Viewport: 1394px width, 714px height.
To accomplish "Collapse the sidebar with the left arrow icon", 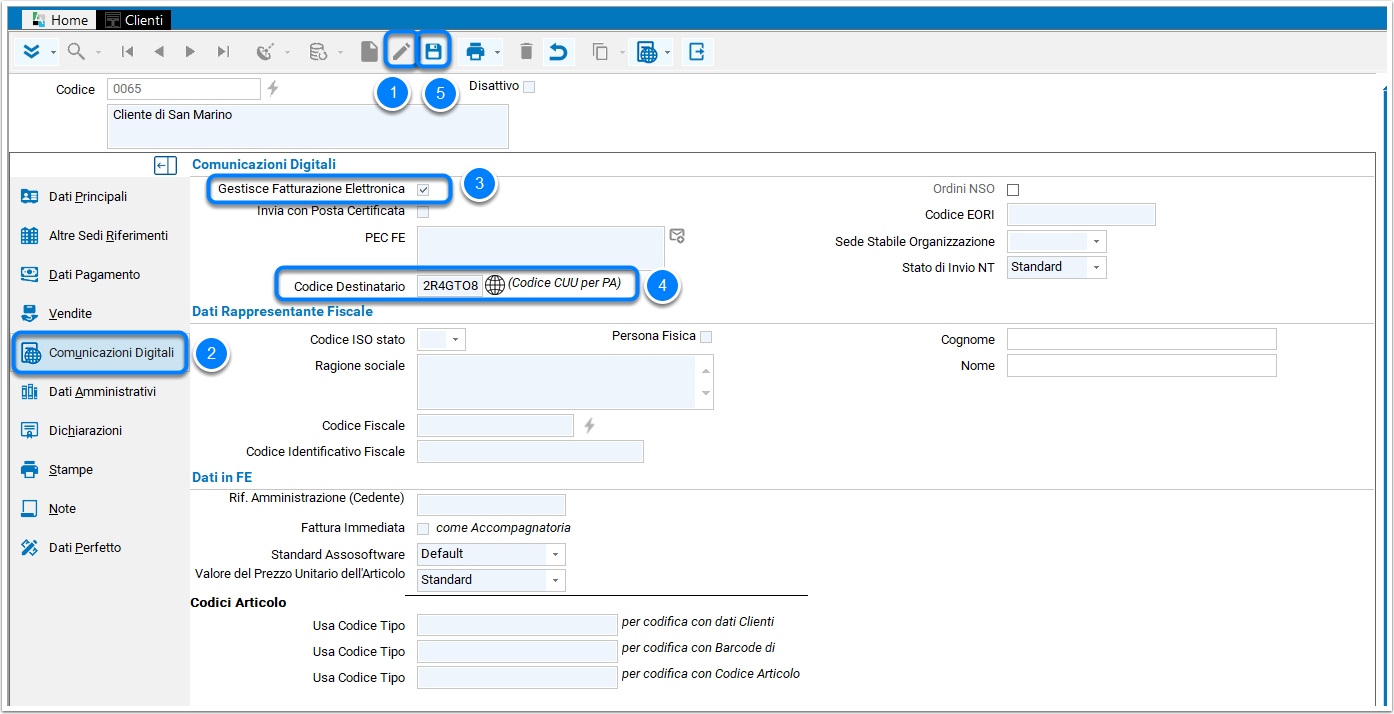I will 166,165.
